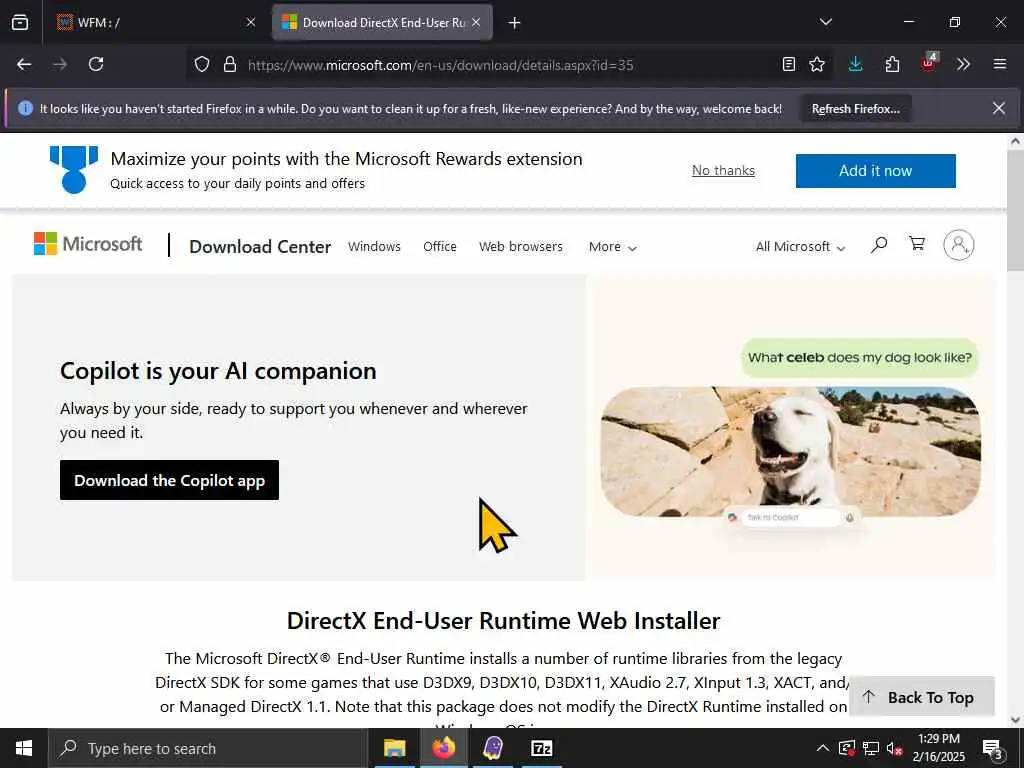Close the WFM tab
The height and width of the screenshot is (768, 1024).
251,22
